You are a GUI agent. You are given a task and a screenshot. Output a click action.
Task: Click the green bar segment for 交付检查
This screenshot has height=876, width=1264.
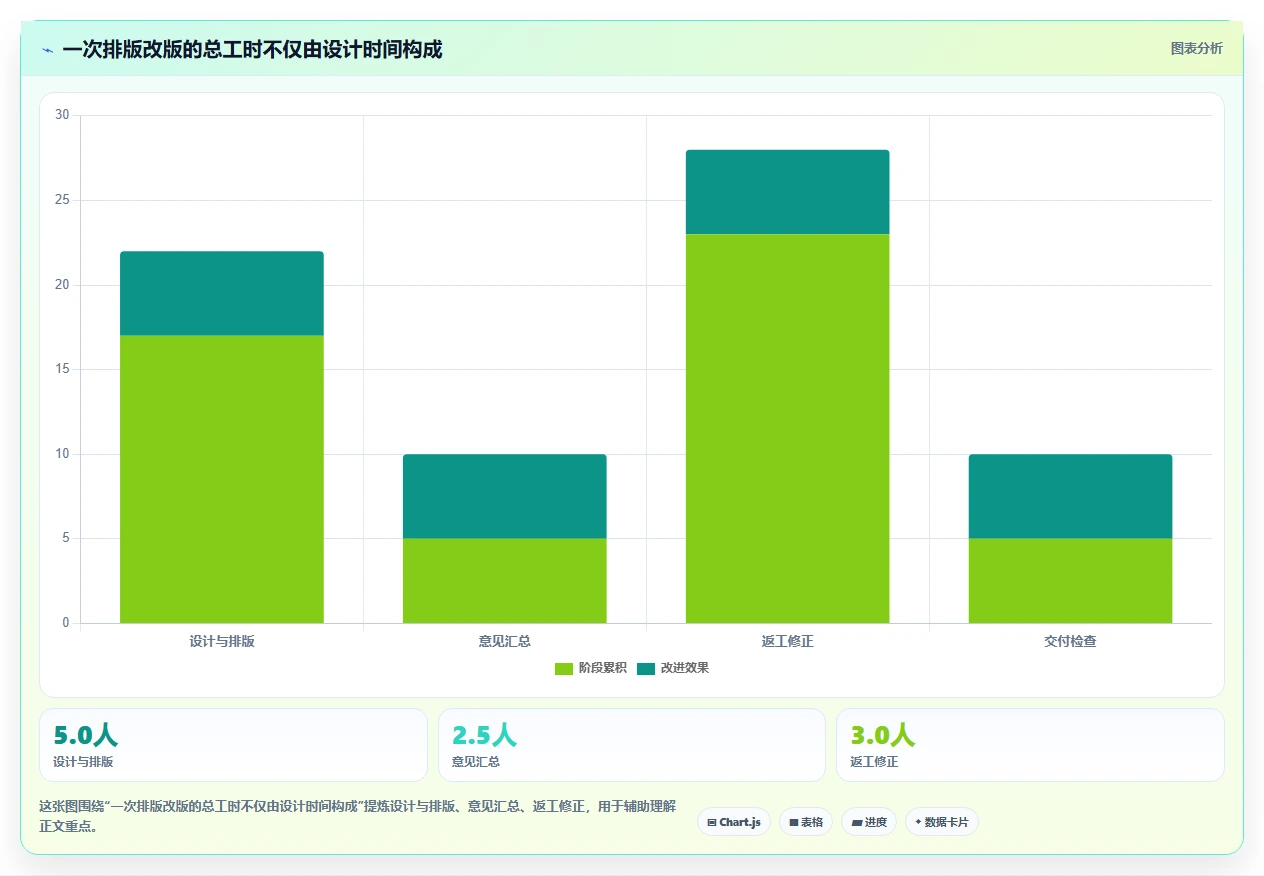pyautogui.click(x=1071, y=581)
